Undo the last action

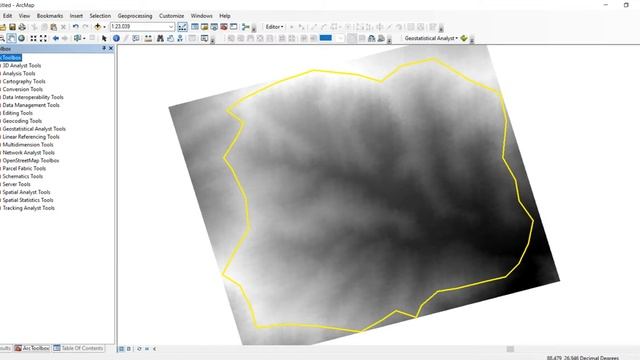coord(76,27)
